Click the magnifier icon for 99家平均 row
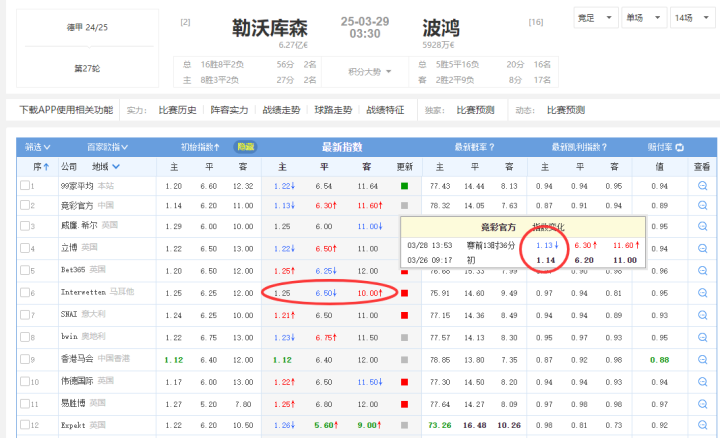This screenshot has height=438, width=720. click(702, 186)
